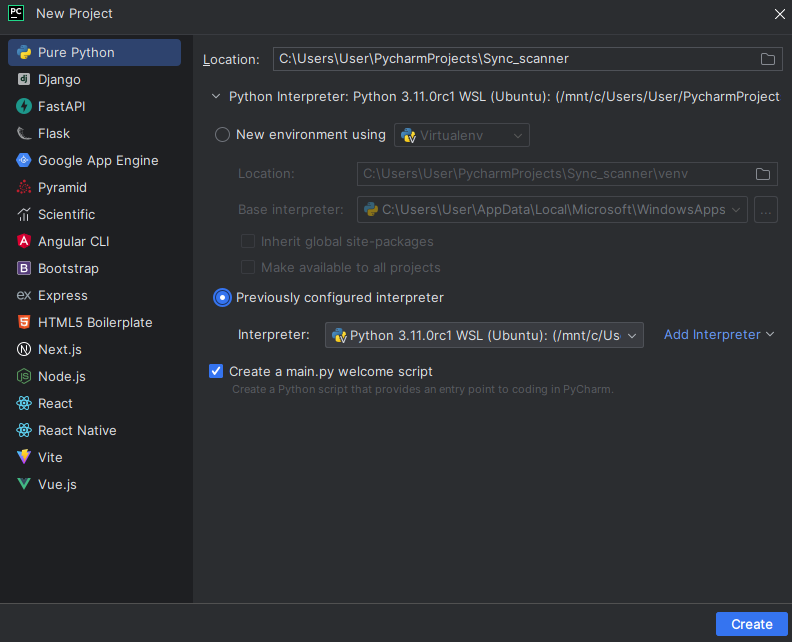Click the Vue.js V icon
This screenshot has height=642, width=792.
coord(24,484)
